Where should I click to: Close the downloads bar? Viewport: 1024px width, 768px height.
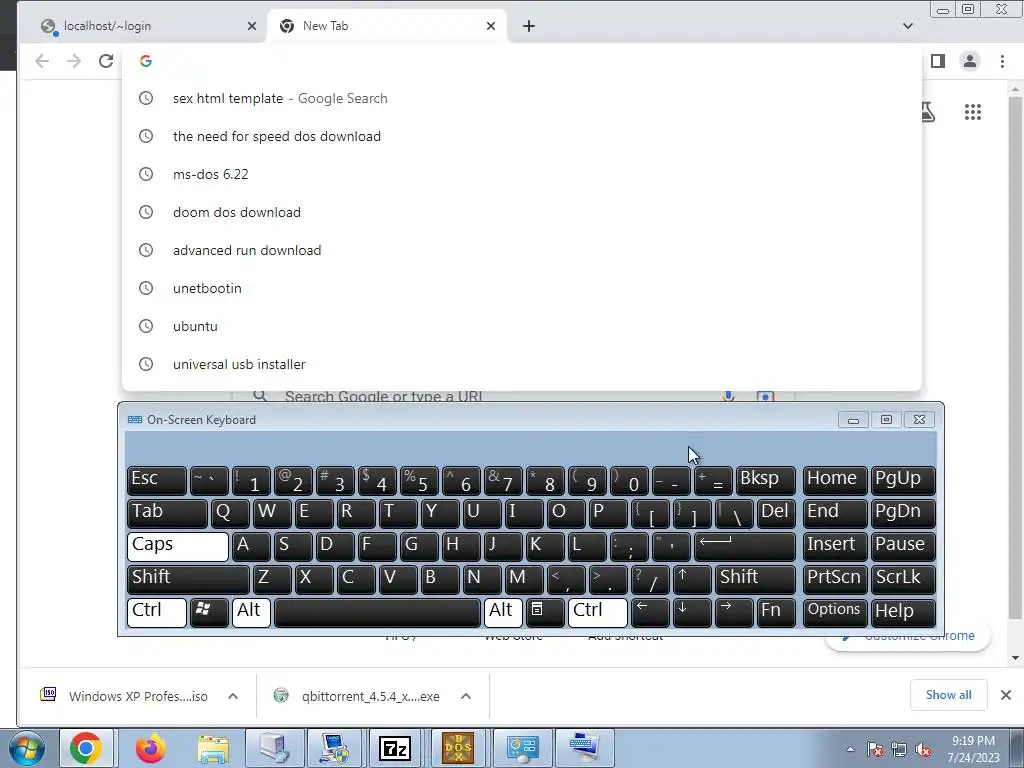pos(1006,695)
